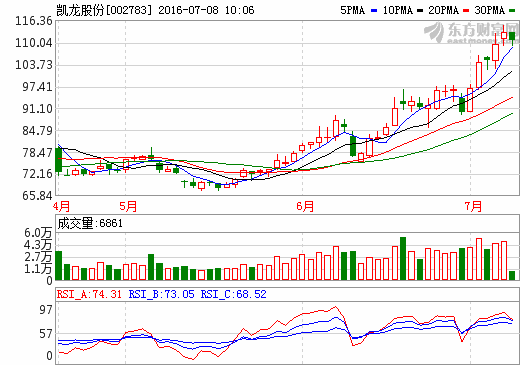
Task: Click the 65.84 price axis label
Action: [x=37, y=196]
